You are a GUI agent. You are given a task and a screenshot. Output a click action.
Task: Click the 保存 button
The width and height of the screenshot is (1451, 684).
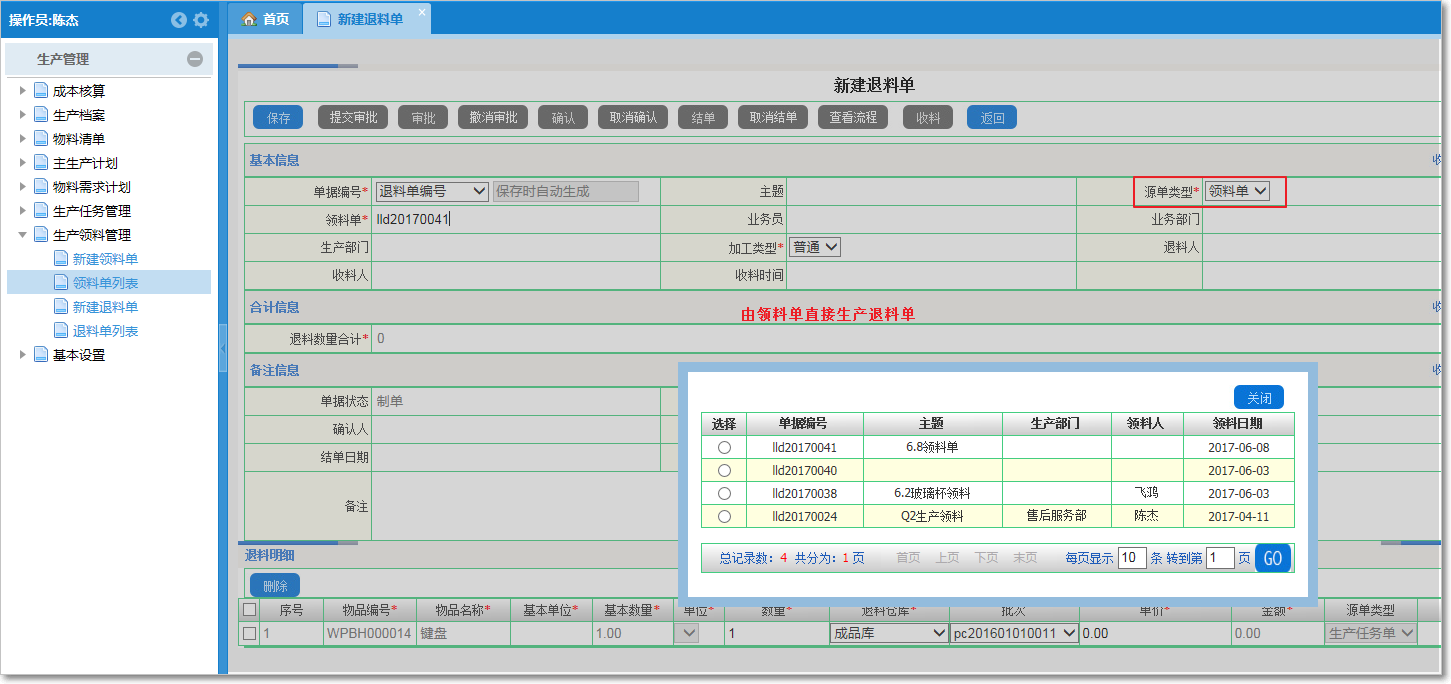(x=277, y=116)
